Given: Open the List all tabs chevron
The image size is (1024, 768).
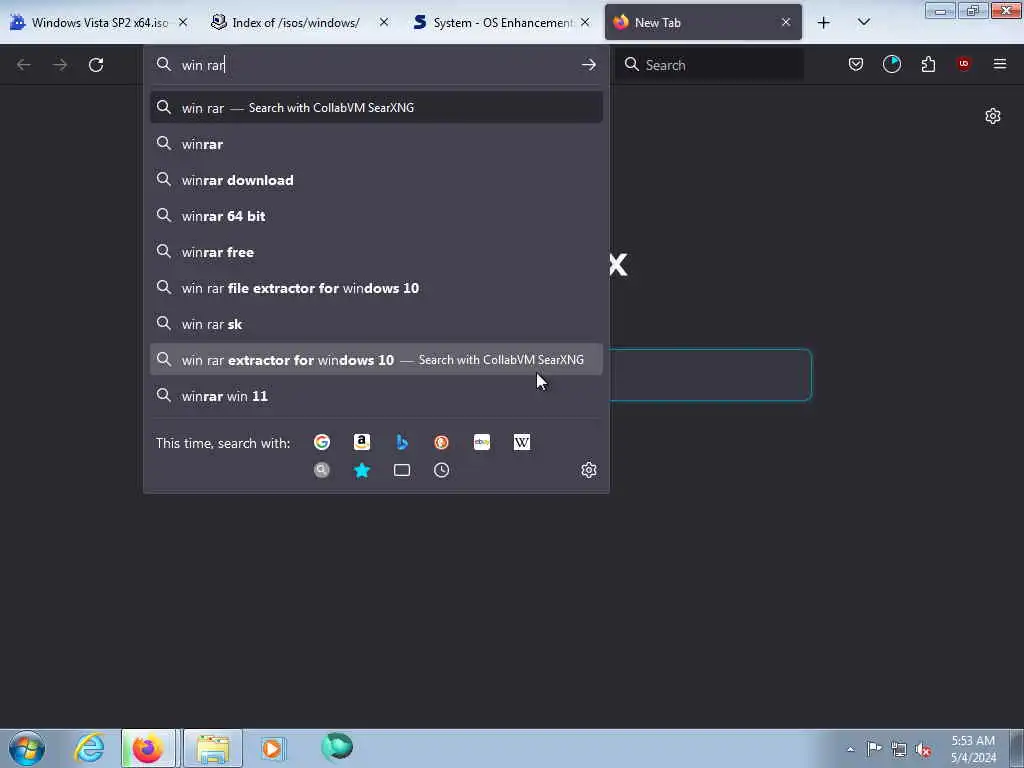Looking at the screenshot, I should [x=863, y=22].
